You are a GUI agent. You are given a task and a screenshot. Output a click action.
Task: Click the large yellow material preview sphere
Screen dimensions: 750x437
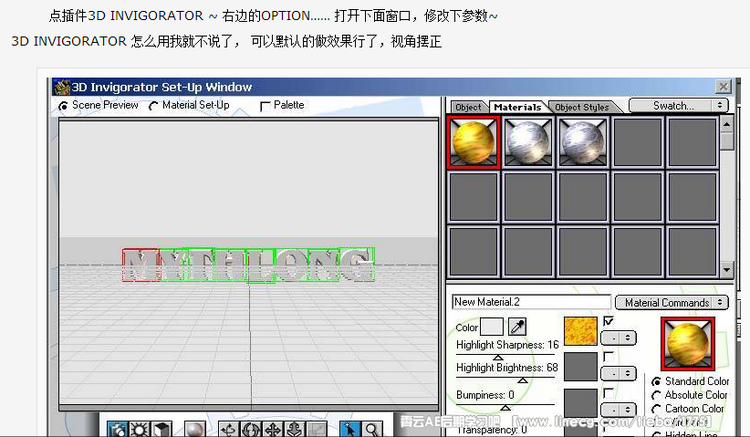pos(687,343)
